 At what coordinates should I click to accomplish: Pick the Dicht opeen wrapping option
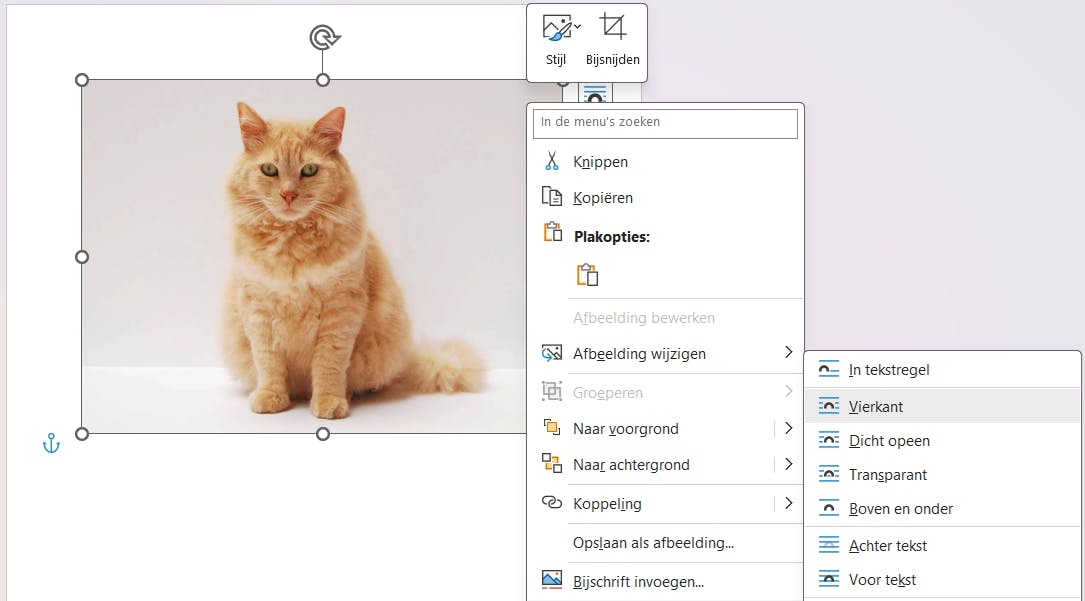click(942, 440)
